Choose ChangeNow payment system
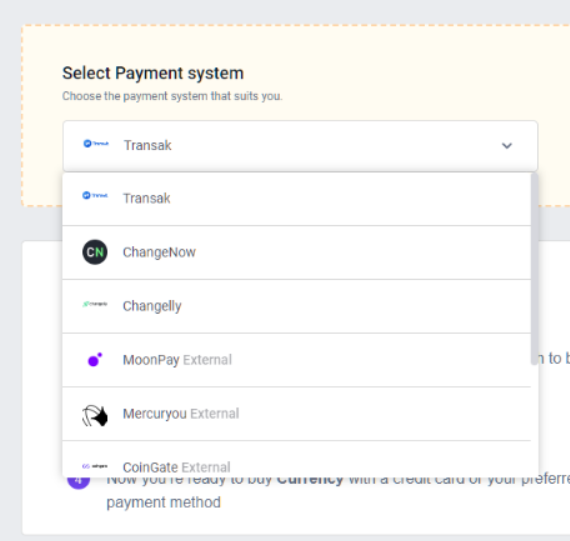 (x=297, y=253)
